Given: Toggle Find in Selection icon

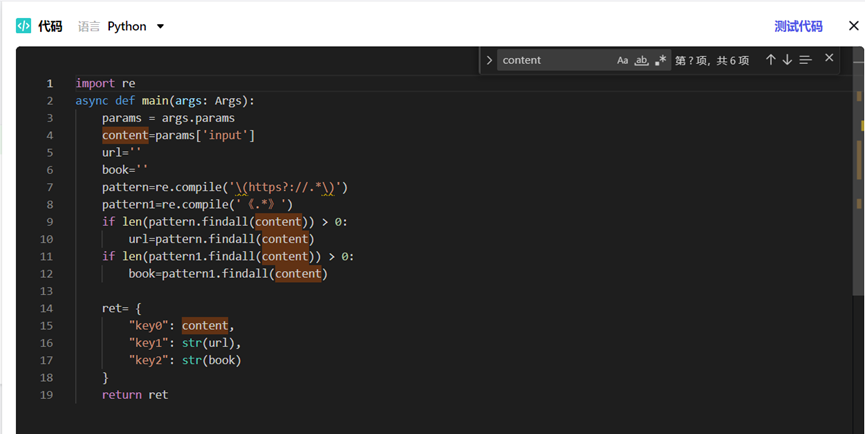Looking at the screenshot, I should click(x=805, y=60).
